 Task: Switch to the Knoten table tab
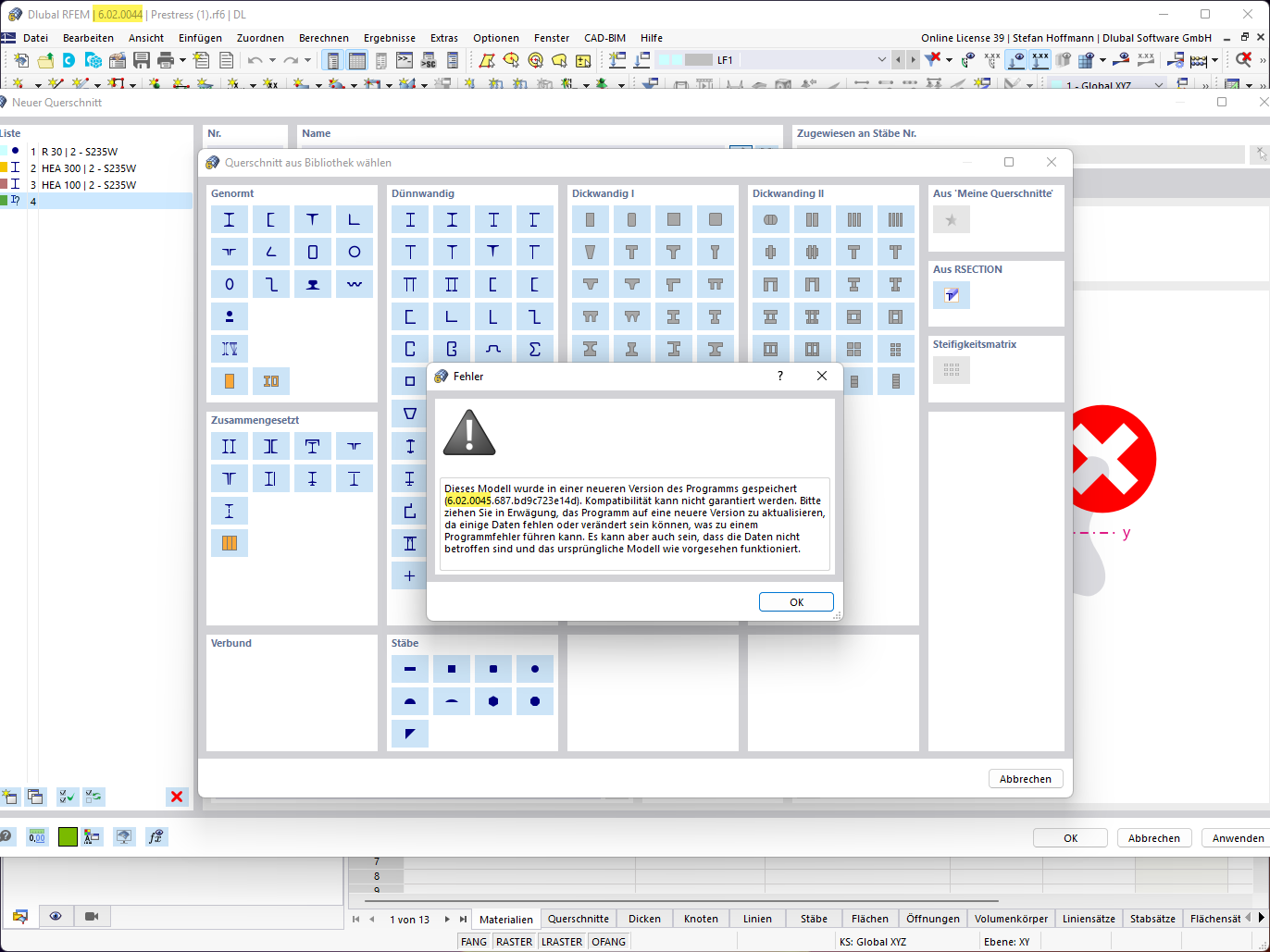[701, 919]
